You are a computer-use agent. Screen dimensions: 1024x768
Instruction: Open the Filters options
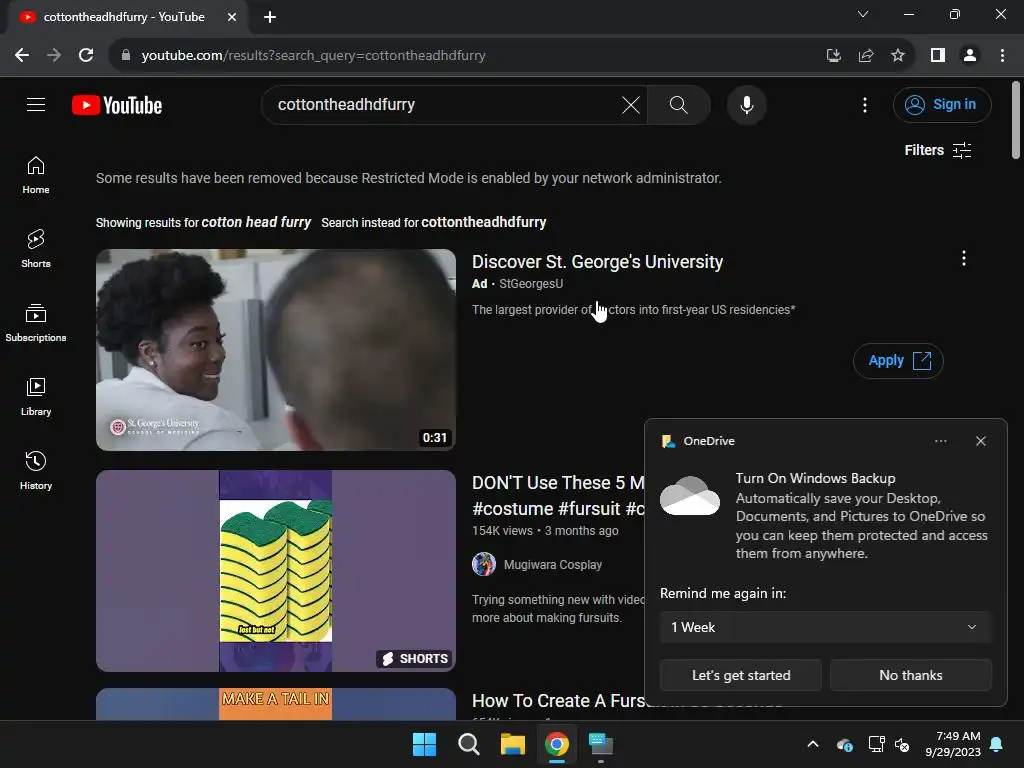click(938, 150)
